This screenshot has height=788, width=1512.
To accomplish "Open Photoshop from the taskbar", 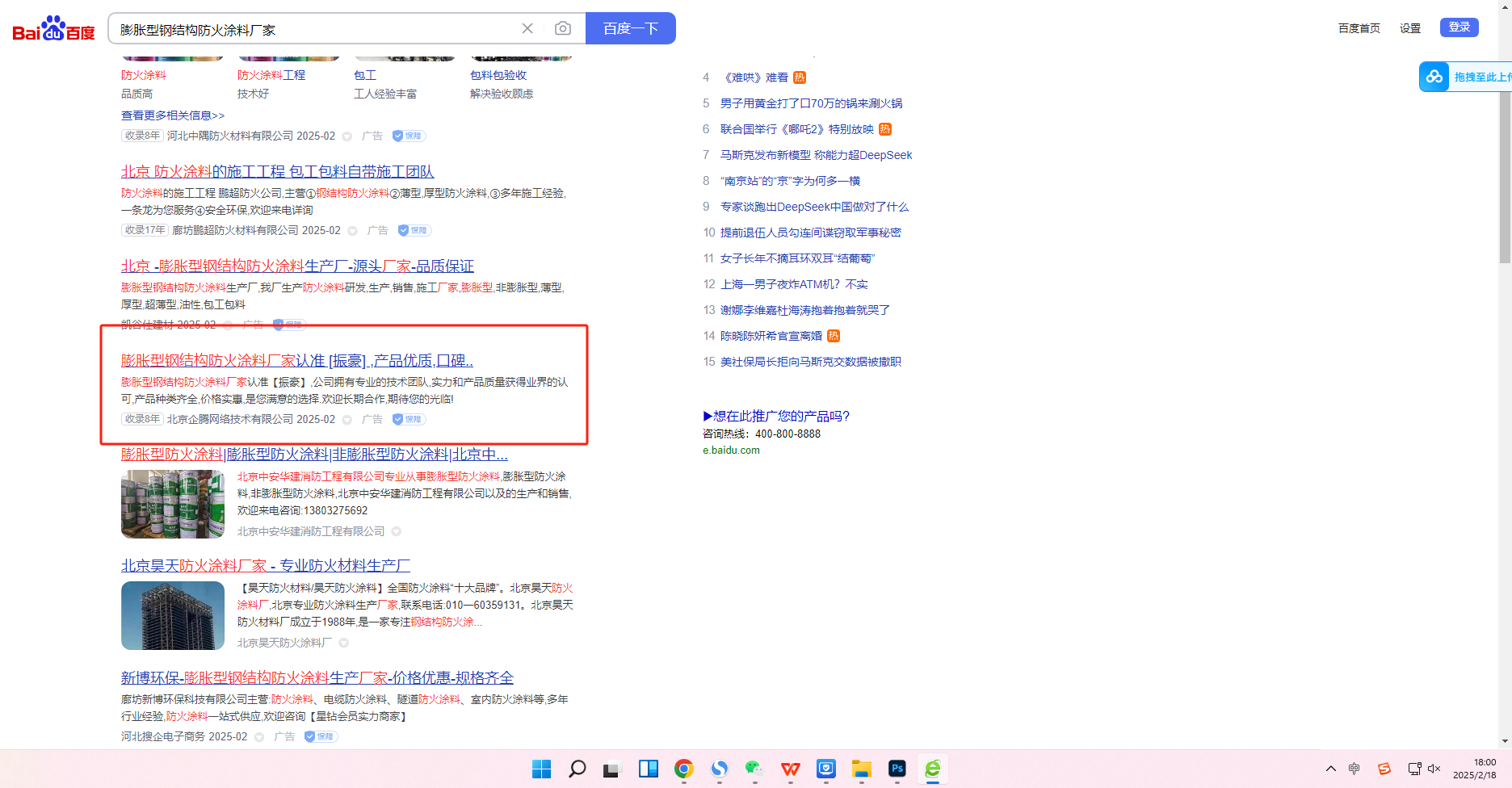I will pyautogui.click(x=897, y=769).
